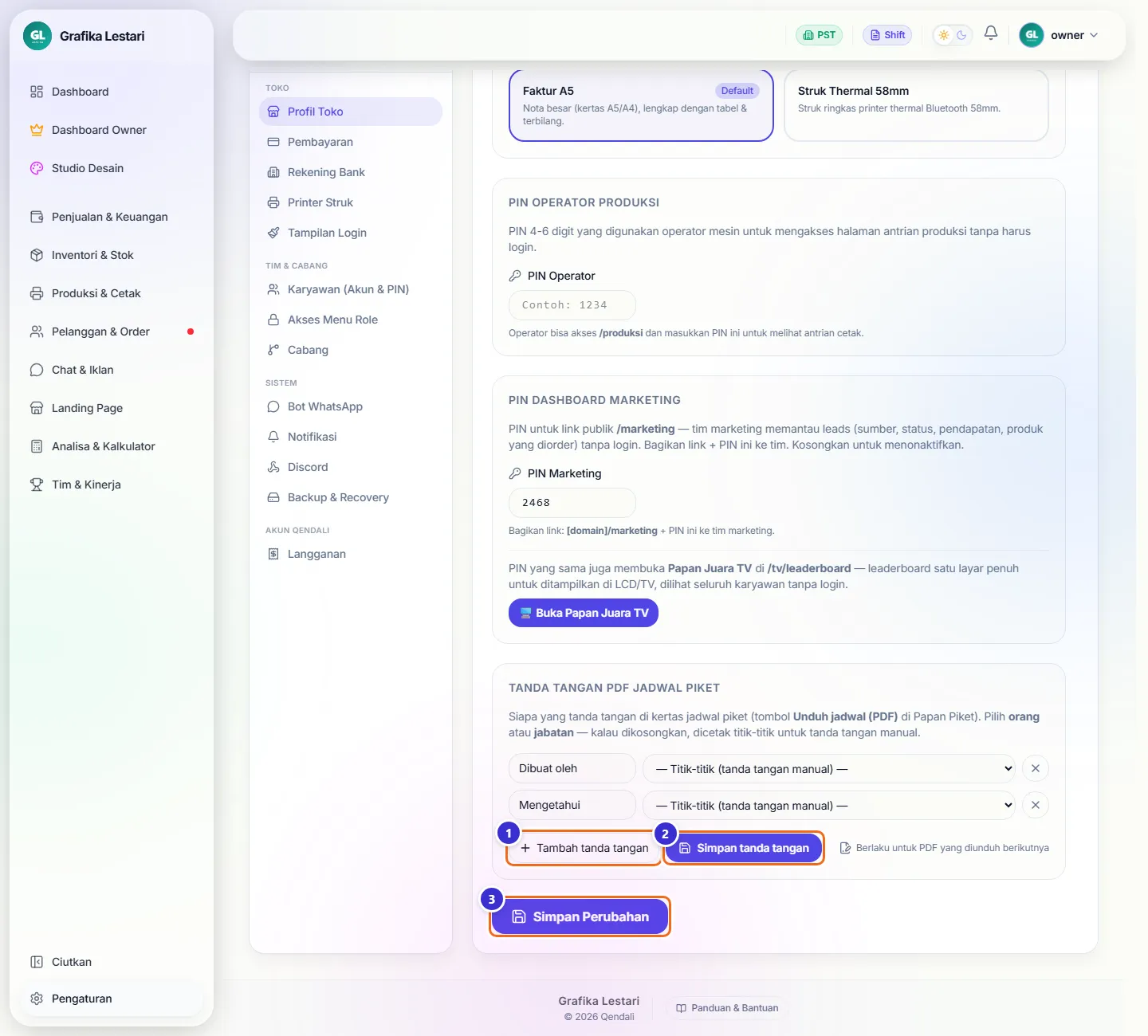This screenshot has width=1148, height=1036.
Task: Open Pelanggan & Order section
Action: pyautogui.click(x=112, y=332)
